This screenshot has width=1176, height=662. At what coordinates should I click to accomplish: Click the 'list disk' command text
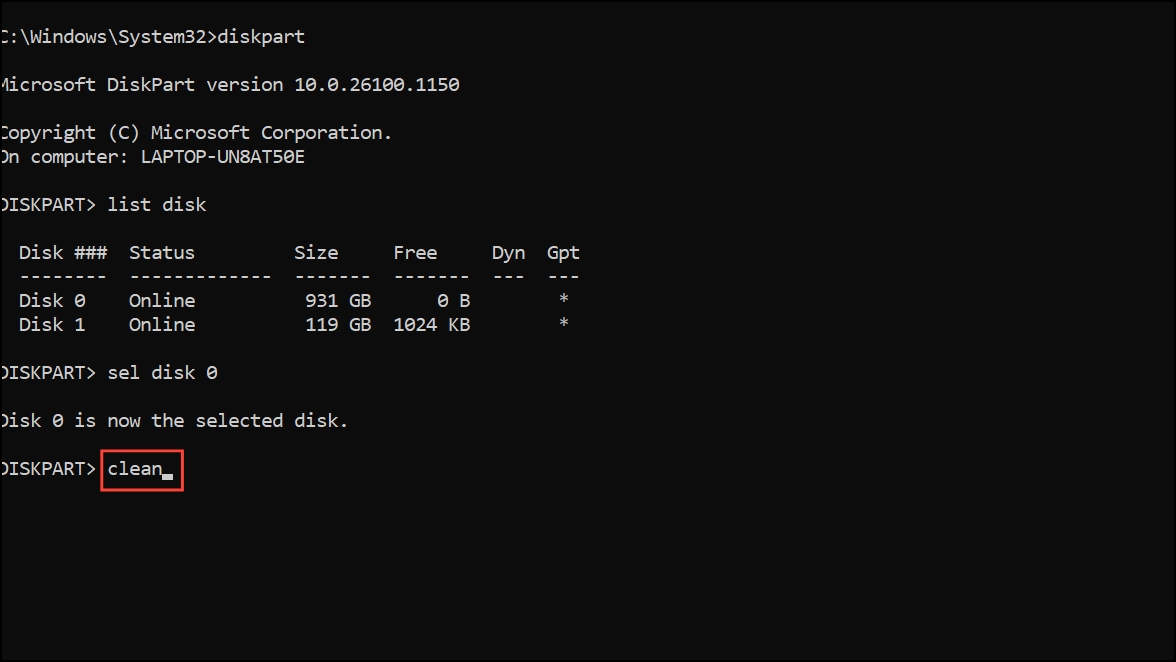point(157,205)
